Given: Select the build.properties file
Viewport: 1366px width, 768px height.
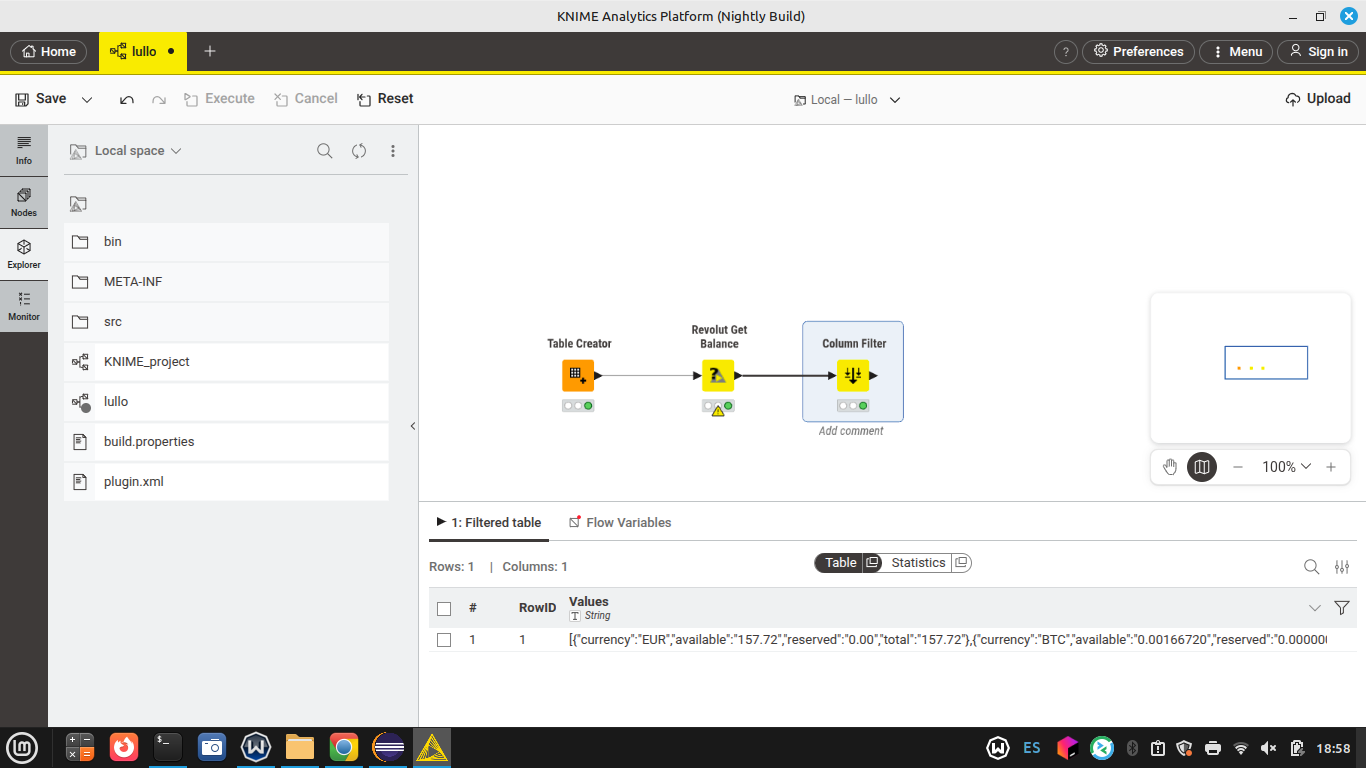Looking at the screenshot, I should pyautogui.click(x=226, y=442).
